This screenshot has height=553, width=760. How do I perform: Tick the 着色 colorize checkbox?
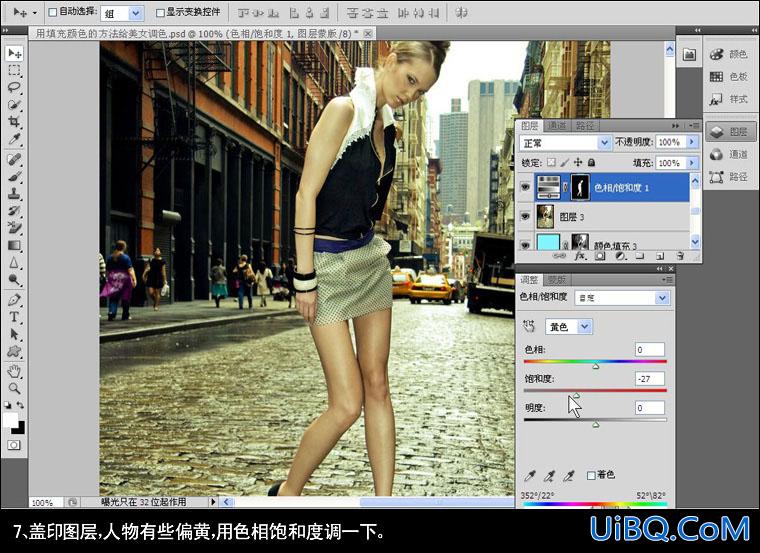point(591,475)
